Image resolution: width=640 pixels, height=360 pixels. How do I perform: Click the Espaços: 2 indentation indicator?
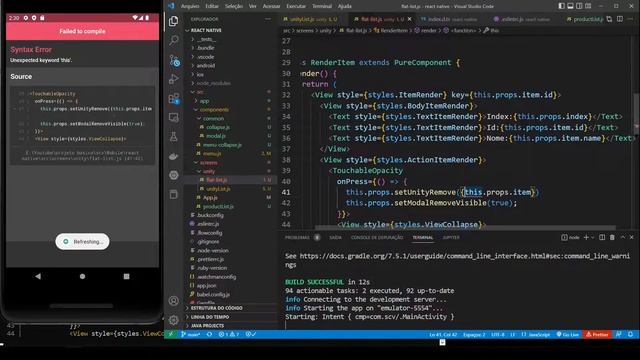[474, 334]
